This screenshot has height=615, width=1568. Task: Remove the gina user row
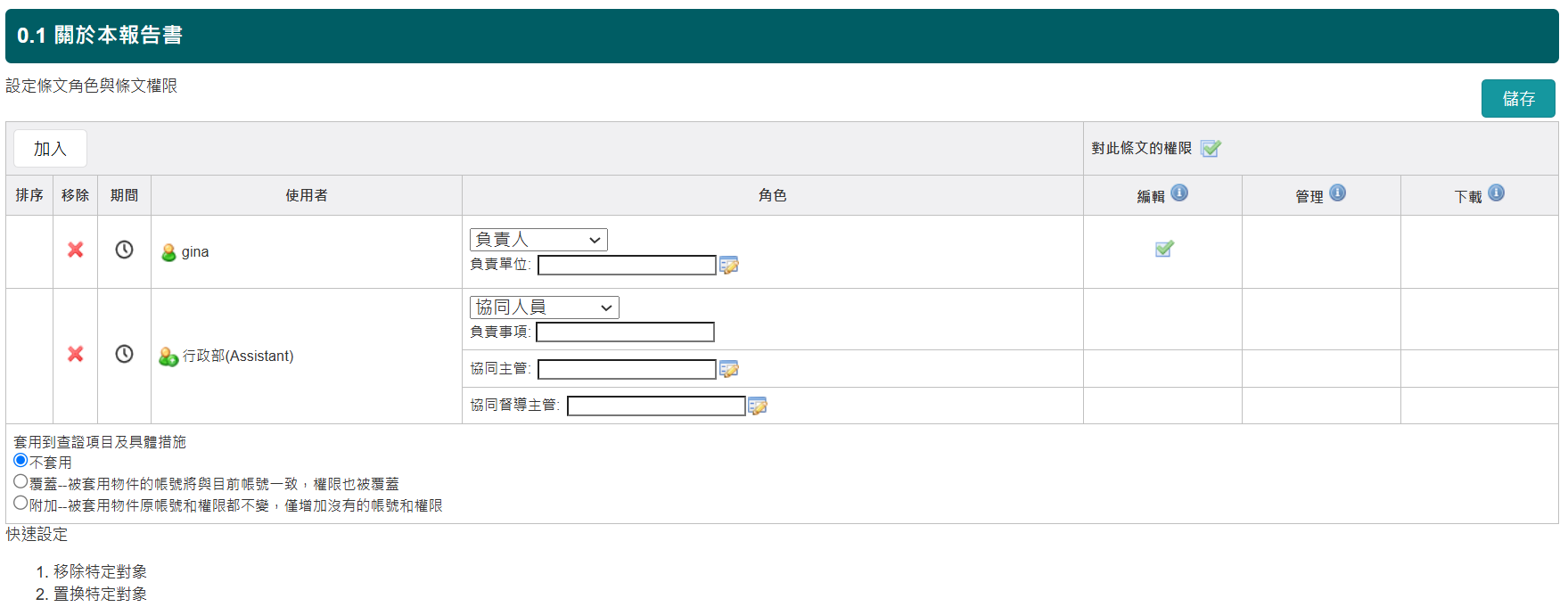76,250
